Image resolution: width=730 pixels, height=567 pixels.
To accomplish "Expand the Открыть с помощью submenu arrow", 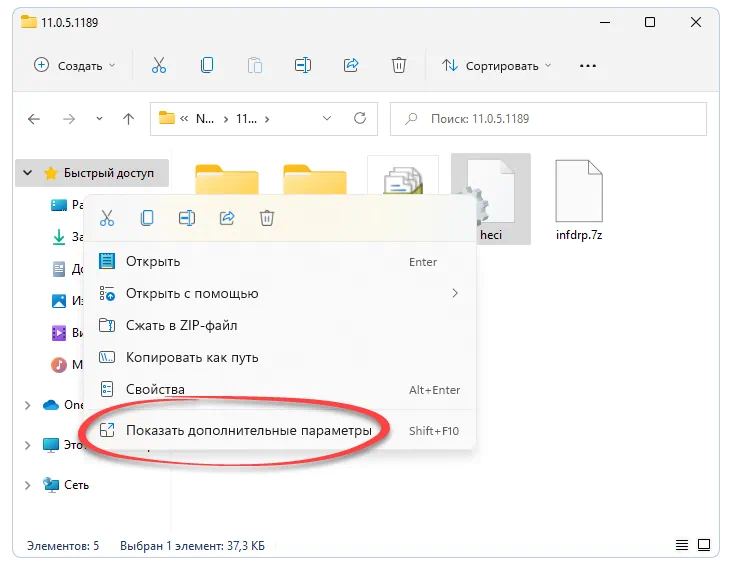I will pyautogui.click(x=455, y=293).
